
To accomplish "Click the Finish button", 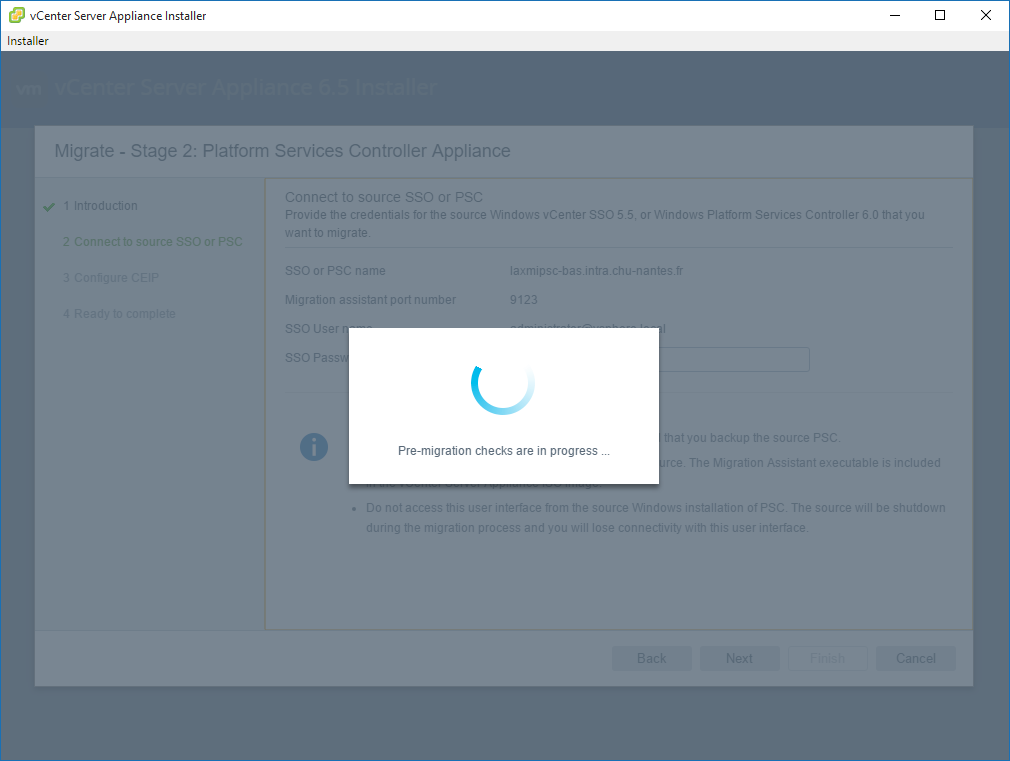I will [x=827, y=658].
